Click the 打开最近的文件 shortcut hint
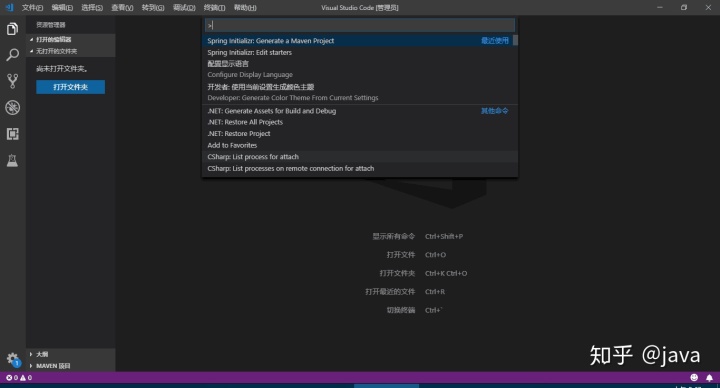The height and width of the screenshot is (388, 720). (405, 292)
